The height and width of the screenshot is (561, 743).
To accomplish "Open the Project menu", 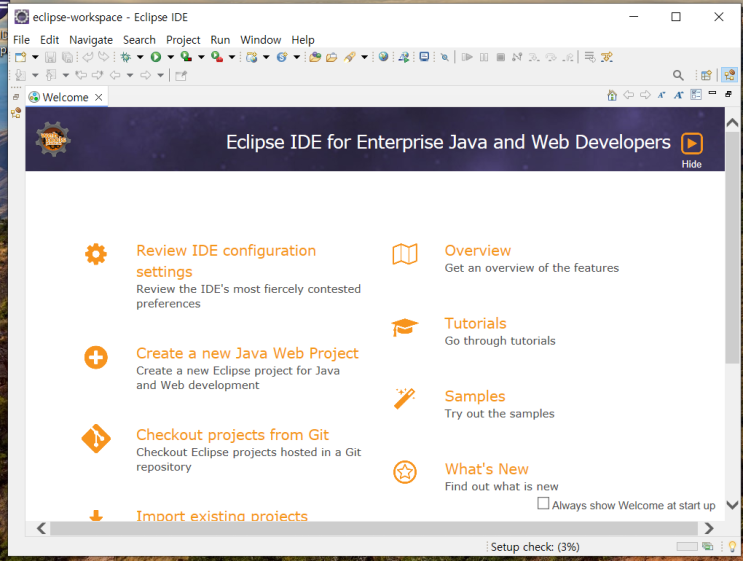I will (x=183, y=40).
